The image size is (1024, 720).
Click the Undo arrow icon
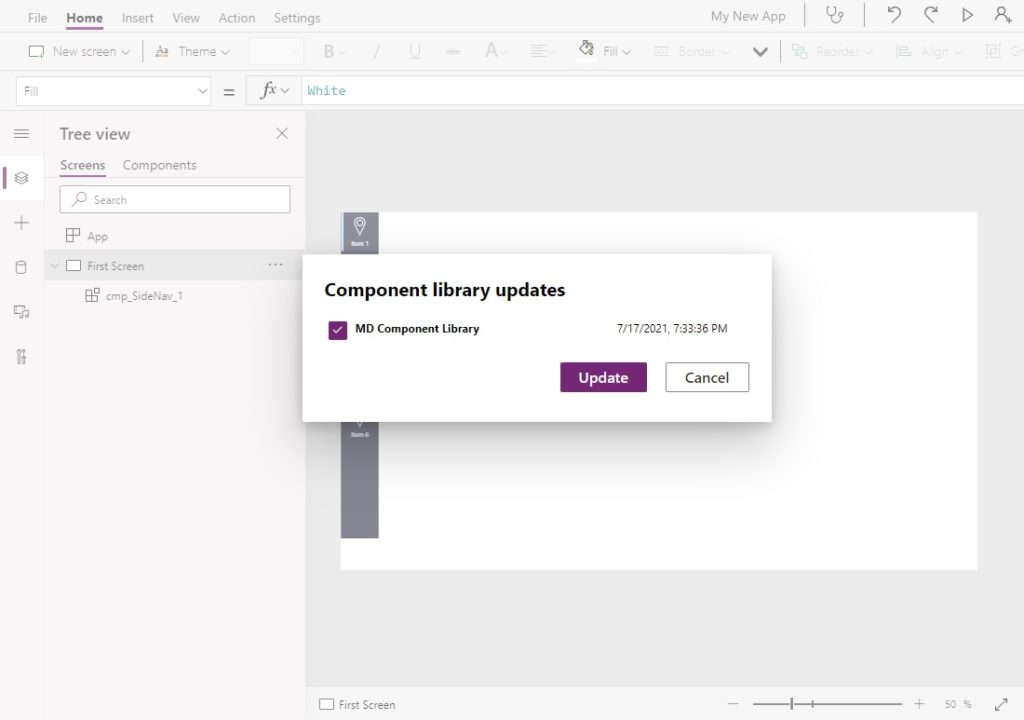point(894,15)
